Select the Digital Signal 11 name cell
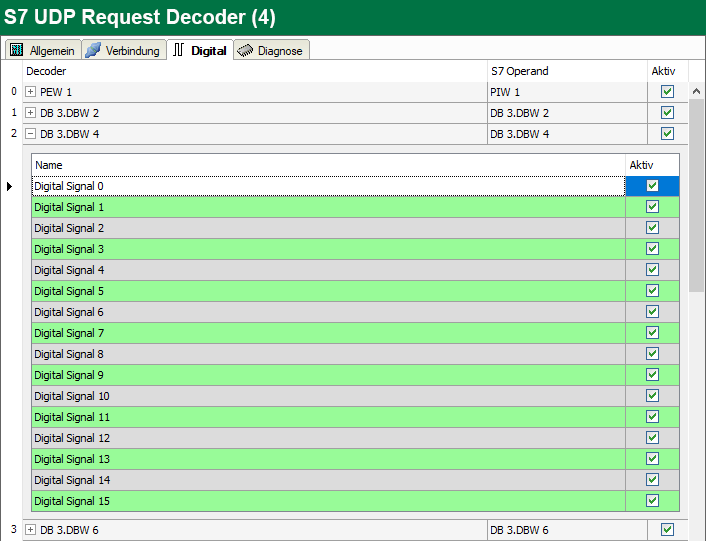This screenshot has width=706, height=541. point(328,417)
